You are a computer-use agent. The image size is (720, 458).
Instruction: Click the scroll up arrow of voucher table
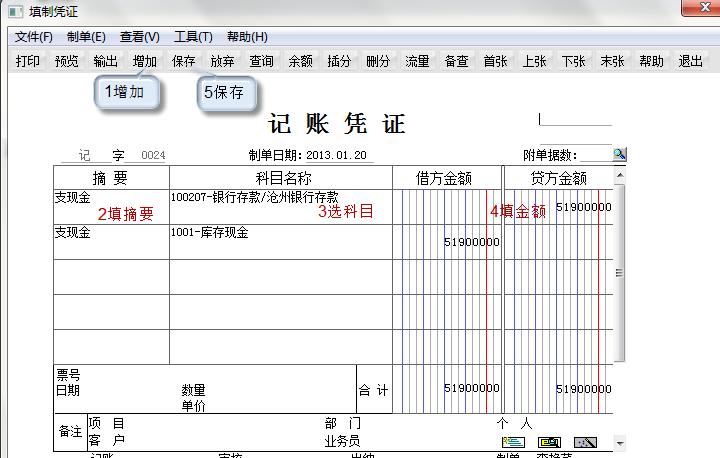[619, 175]
